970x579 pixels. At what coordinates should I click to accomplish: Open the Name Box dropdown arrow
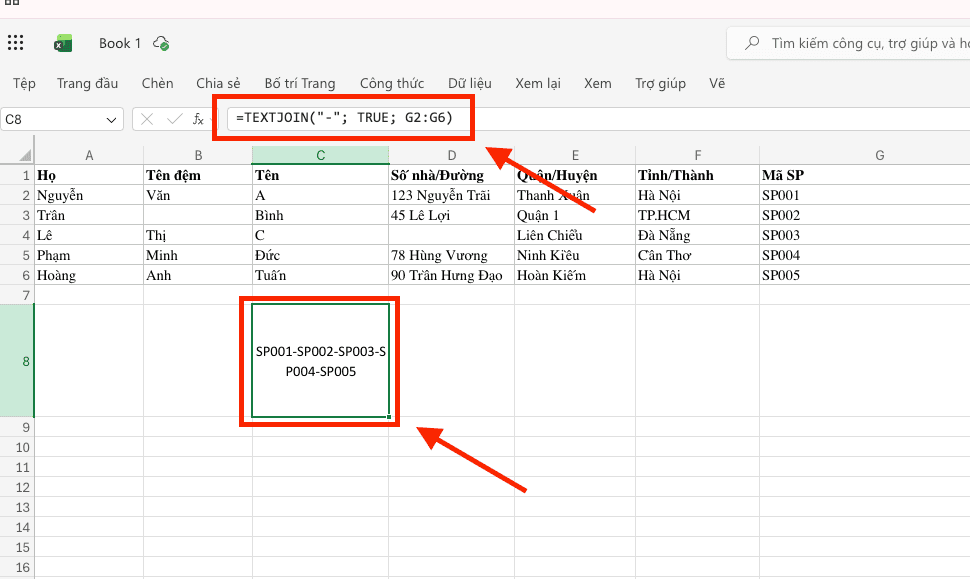tap(111, 119)
